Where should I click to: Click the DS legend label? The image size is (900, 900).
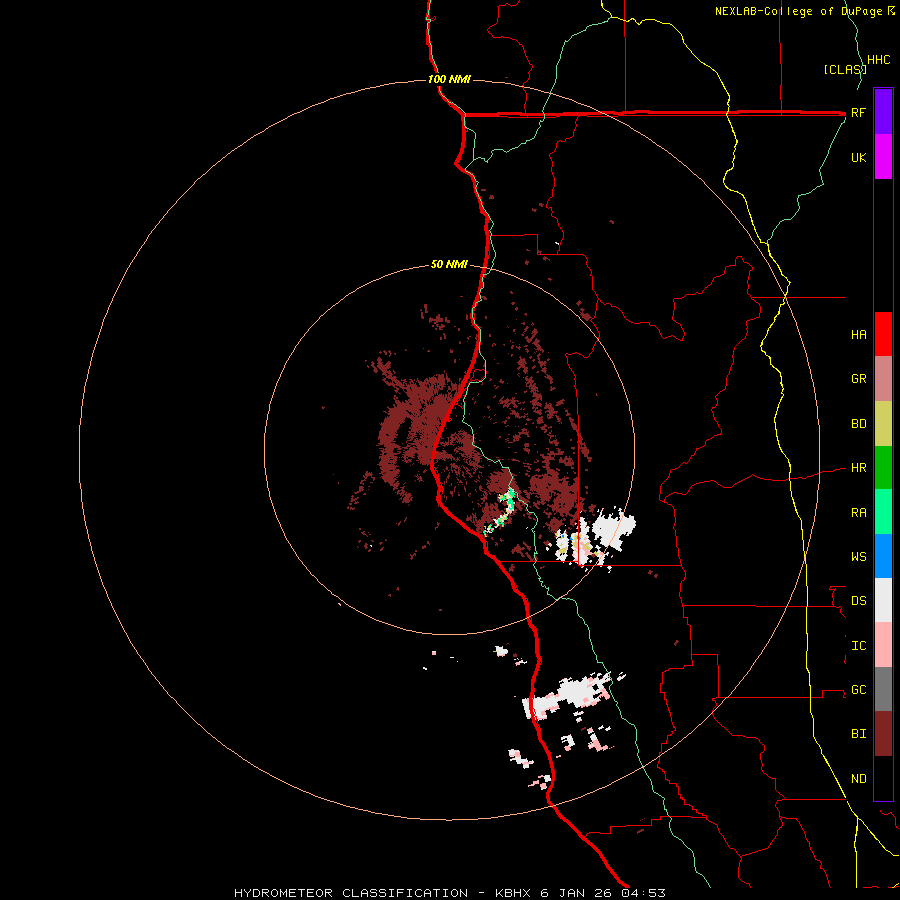858,601
